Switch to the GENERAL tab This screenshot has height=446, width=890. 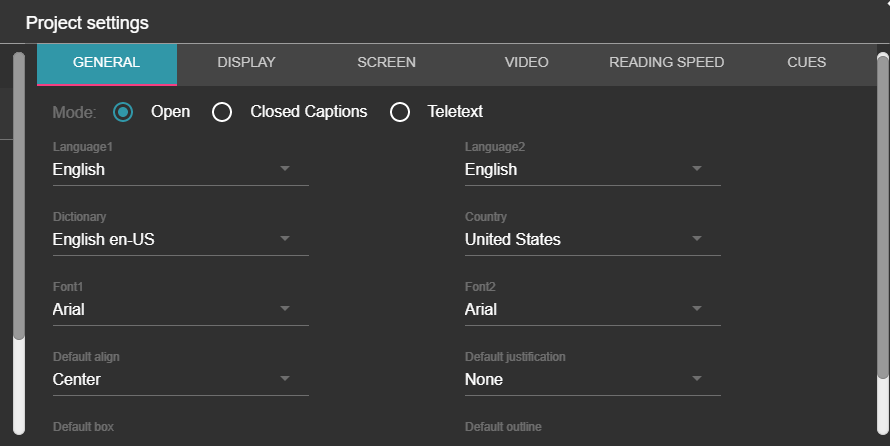(x=106, y=62)
